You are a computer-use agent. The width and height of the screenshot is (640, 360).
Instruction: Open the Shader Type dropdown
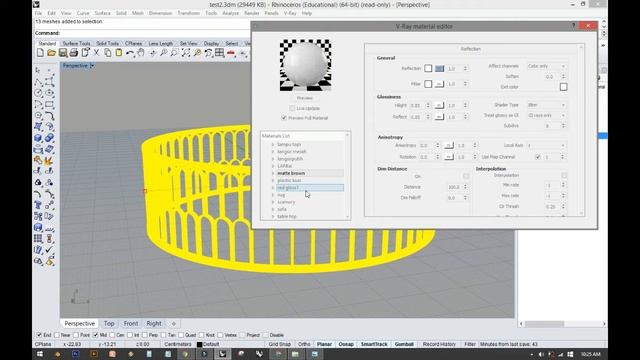pyautogui.click(x=546, y=105)
